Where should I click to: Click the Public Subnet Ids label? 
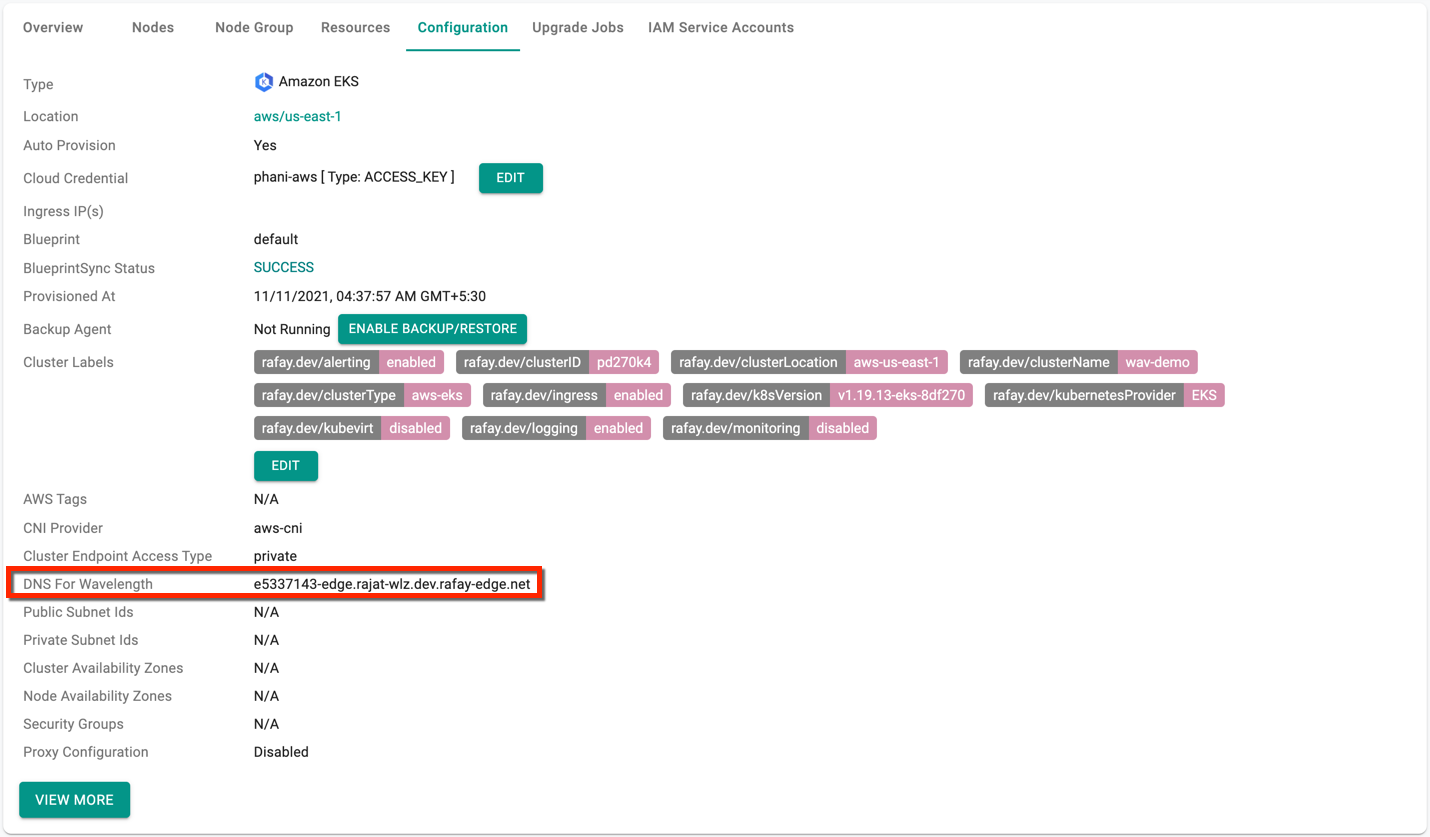(78, 611)
